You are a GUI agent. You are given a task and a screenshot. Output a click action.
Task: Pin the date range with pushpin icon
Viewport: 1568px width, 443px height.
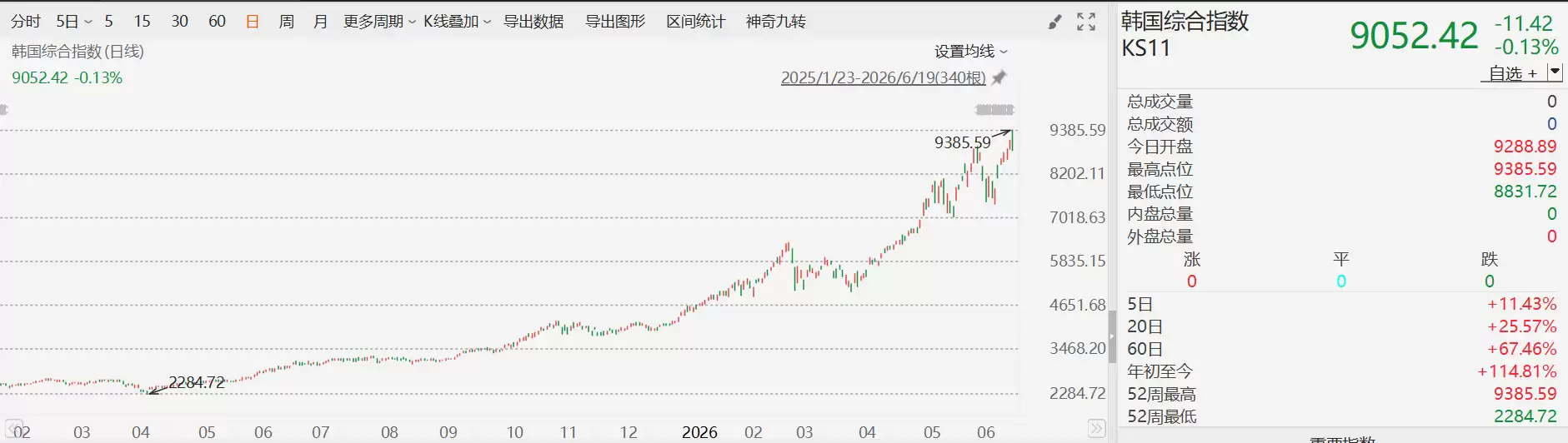[x=999, y=77]
